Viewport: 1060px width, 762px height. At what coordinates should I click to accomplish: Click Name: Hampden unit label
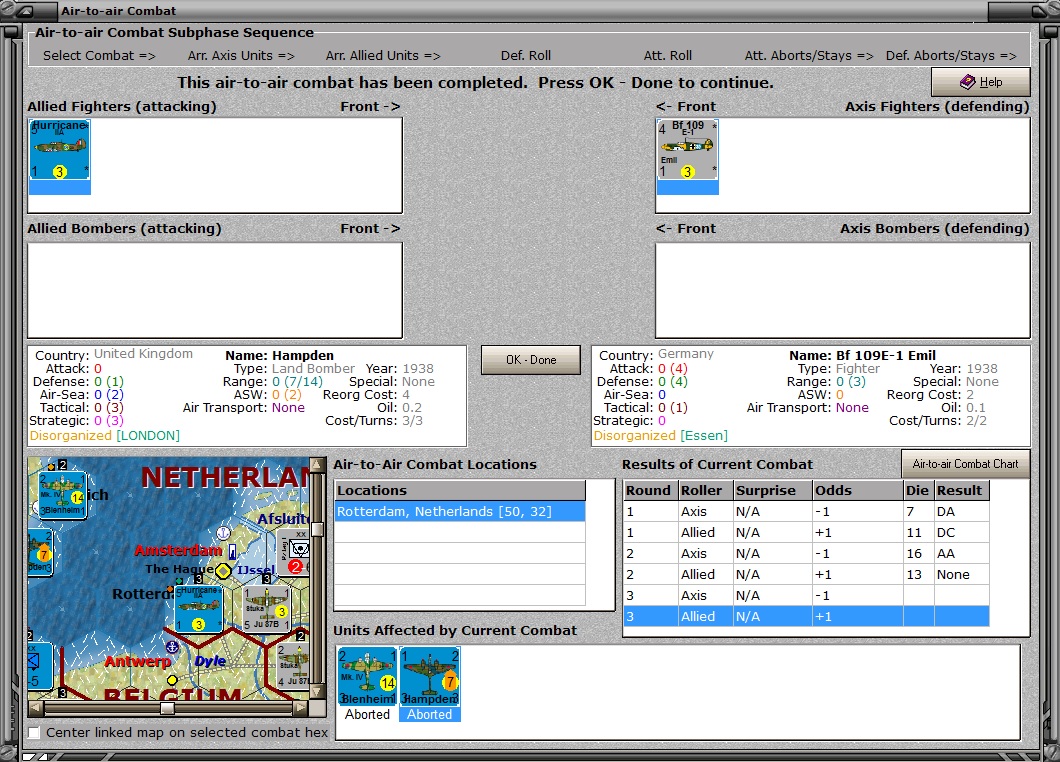(x=279, y=355)
